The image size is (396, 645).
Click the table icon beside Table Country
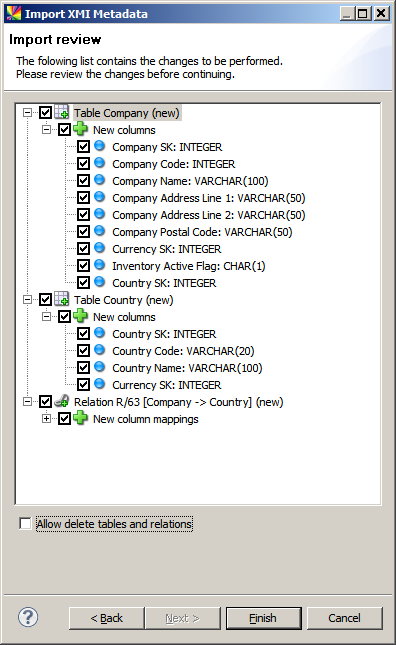coord(61,299)
